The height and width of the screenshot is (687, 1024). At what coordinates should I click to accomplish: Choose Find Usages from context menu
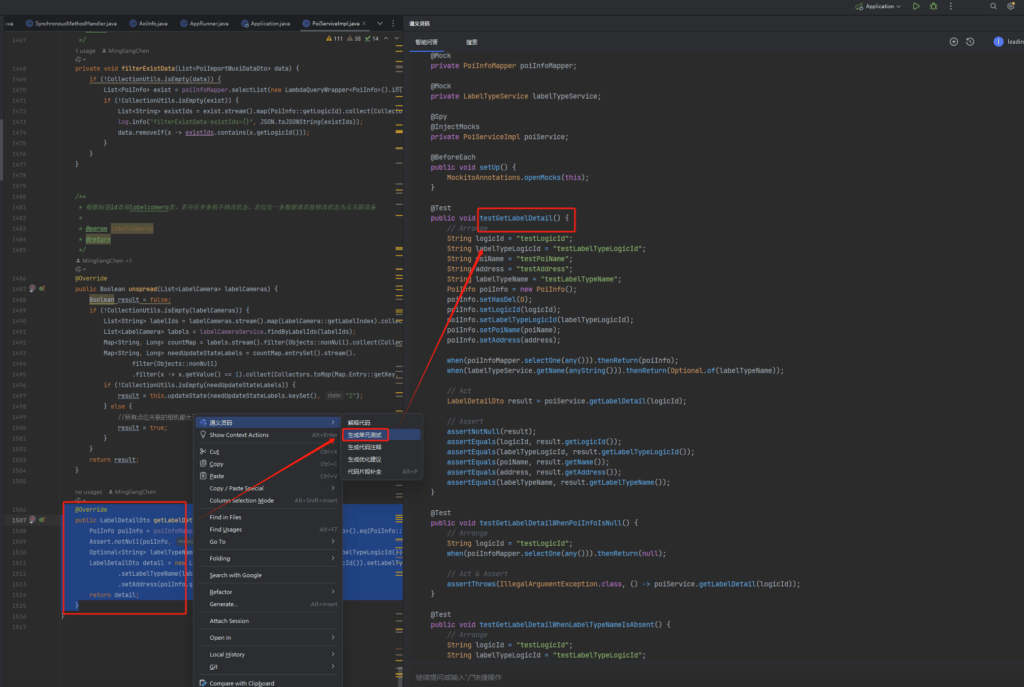(226, 529)
